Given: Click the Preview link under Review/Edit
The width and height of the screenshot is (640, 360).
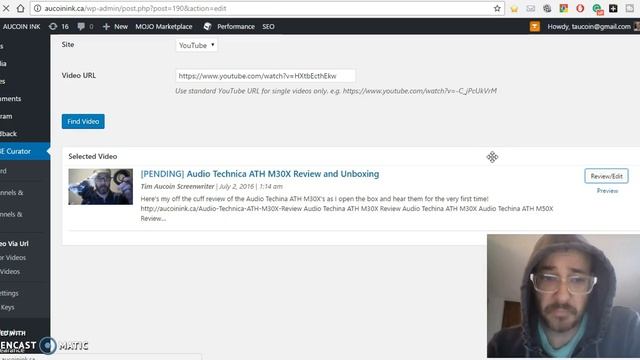Looking at the screenshot, I should 607,191.
